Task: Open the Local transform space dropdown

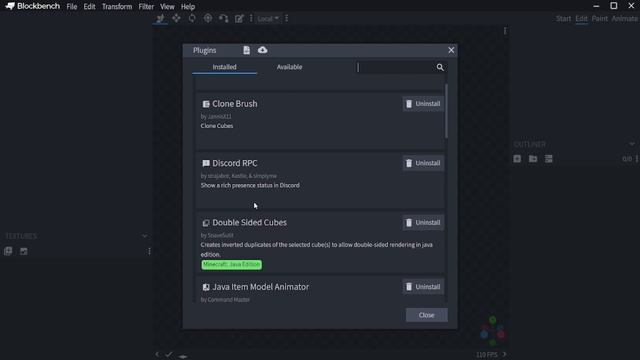Action: coord(268,19)
